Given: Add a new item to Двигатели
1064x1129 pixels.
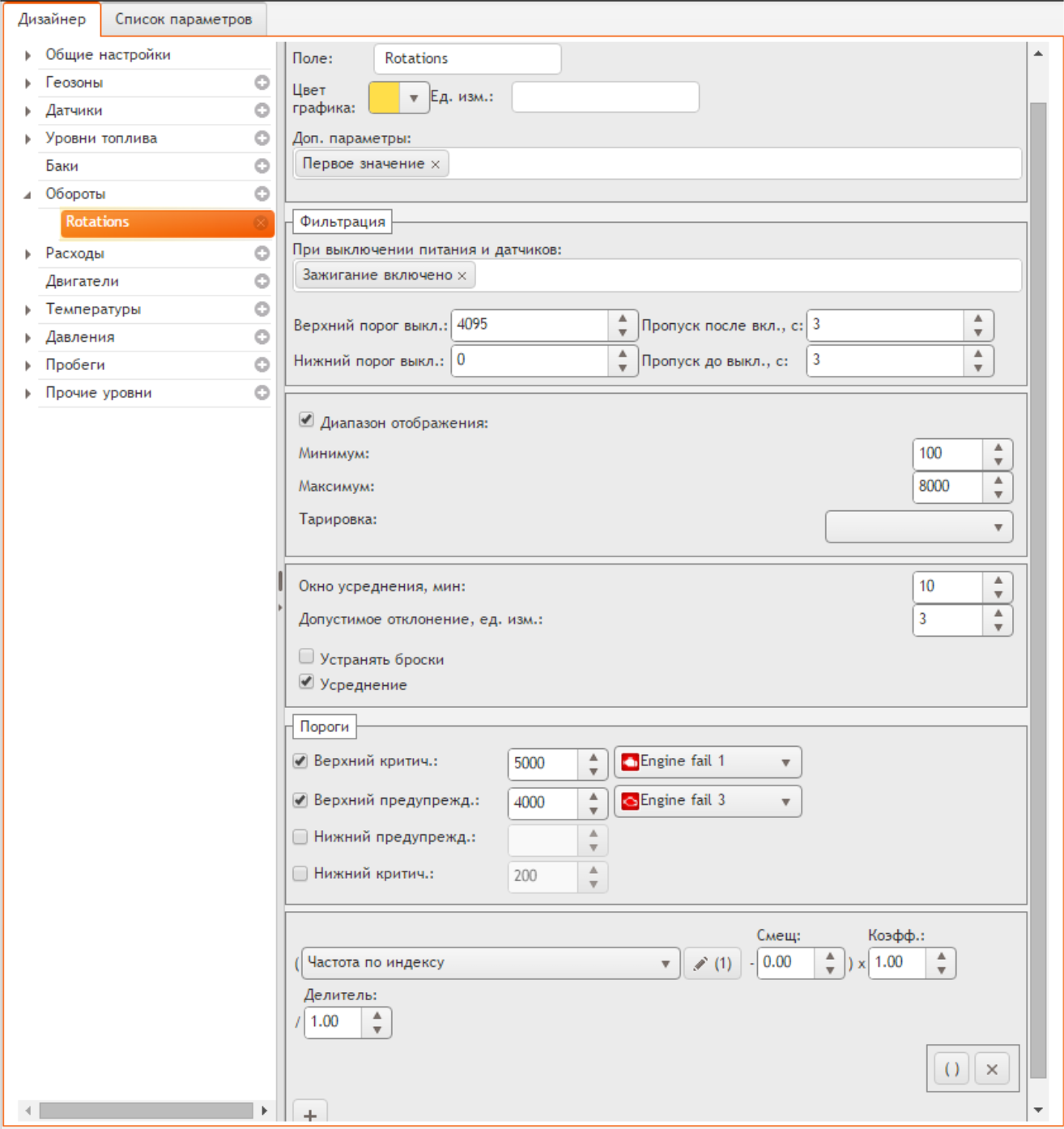Looking at the screenshot, I should (262, 281).
